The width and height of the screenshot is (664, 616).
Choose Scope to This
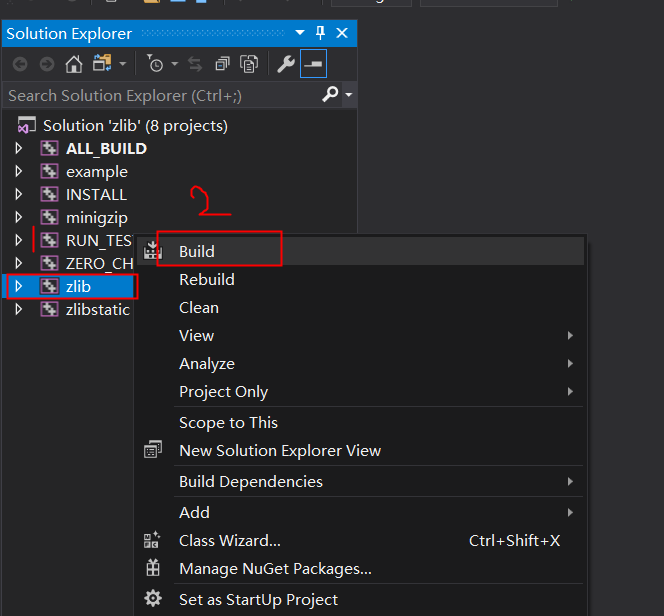360,423
